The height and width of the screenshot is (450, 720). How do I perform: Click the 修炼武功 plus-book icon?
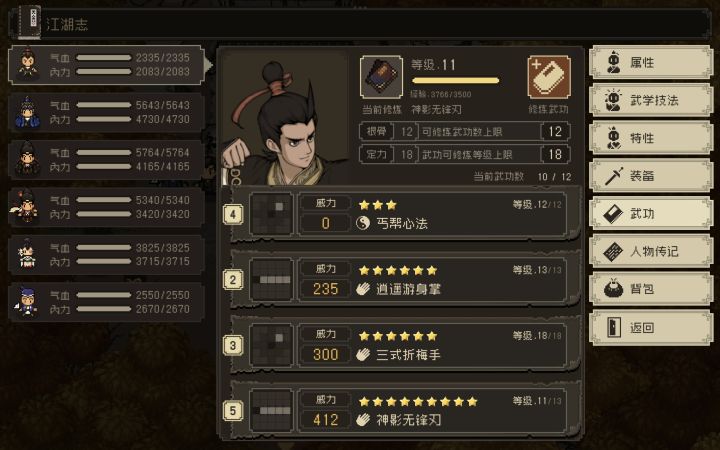click(549, 77)
